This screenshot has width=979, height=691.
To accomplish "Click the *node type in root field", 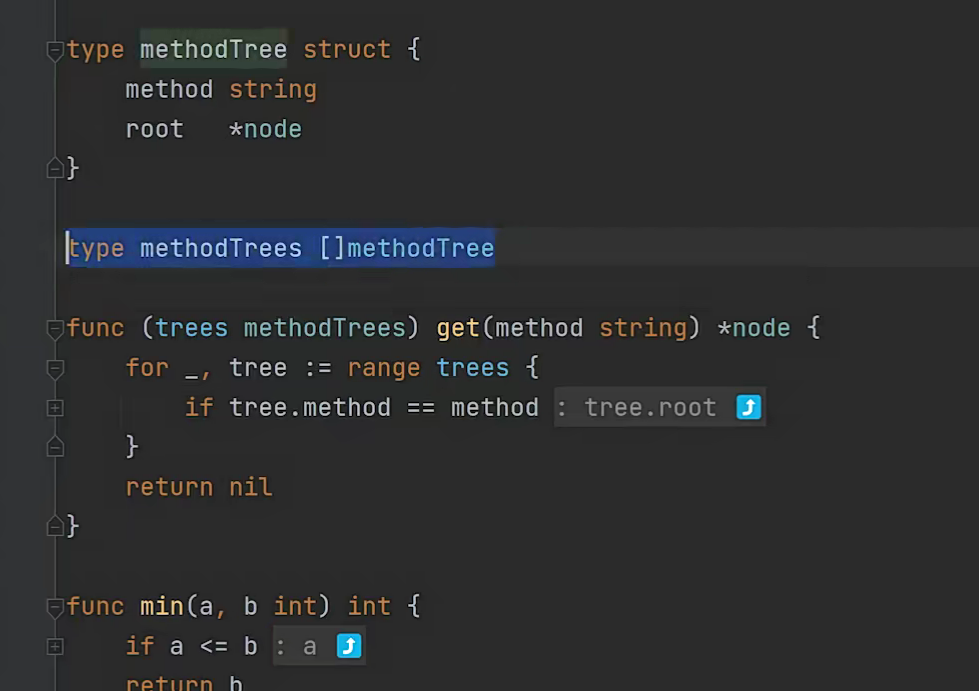I will pyautogui.click(x=265, y=129).
